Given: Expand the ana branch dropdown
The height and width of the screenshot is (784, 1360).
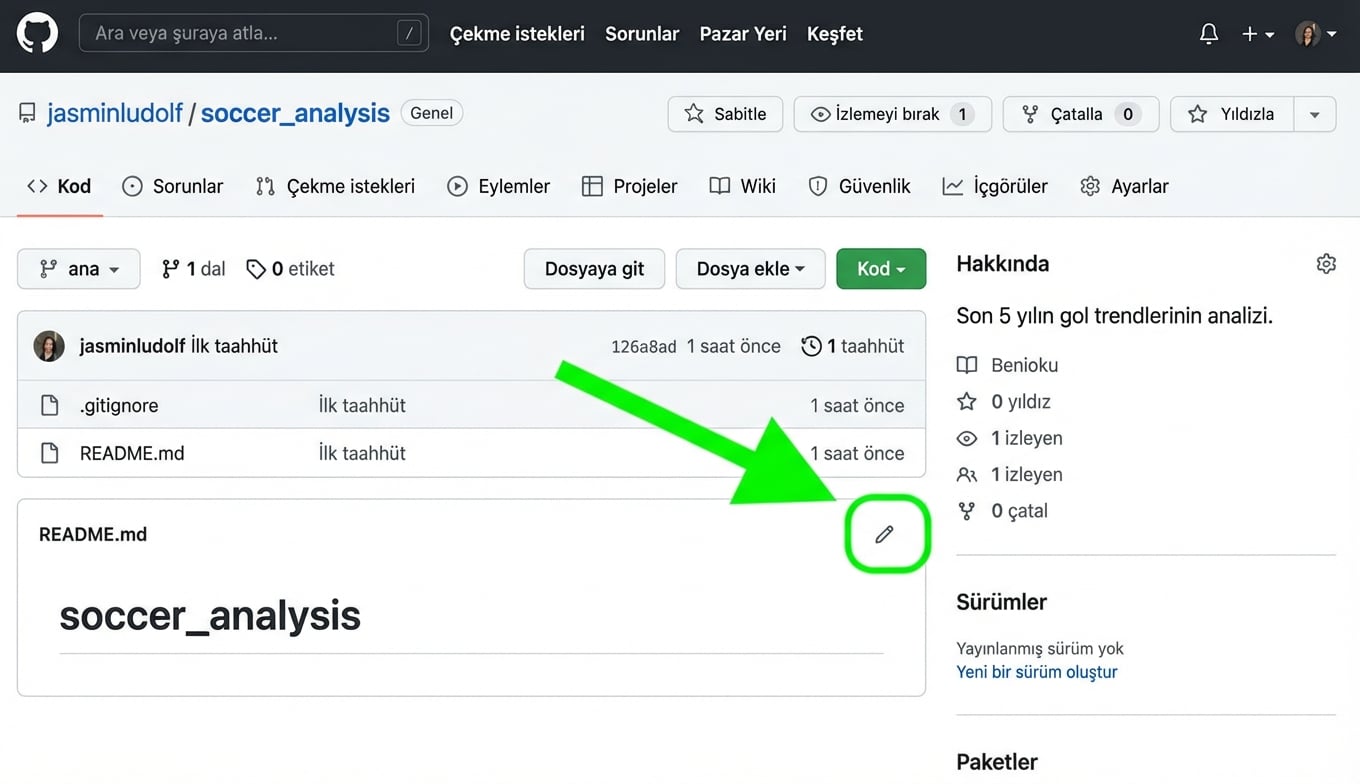Looking at the screenshot, I should pyautogui.click(x=79, y=269).
